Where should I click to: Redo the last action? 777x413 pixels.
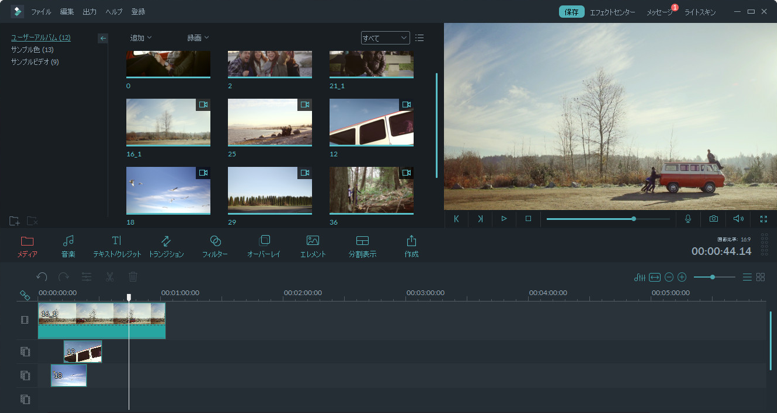(x=63, y=277)
